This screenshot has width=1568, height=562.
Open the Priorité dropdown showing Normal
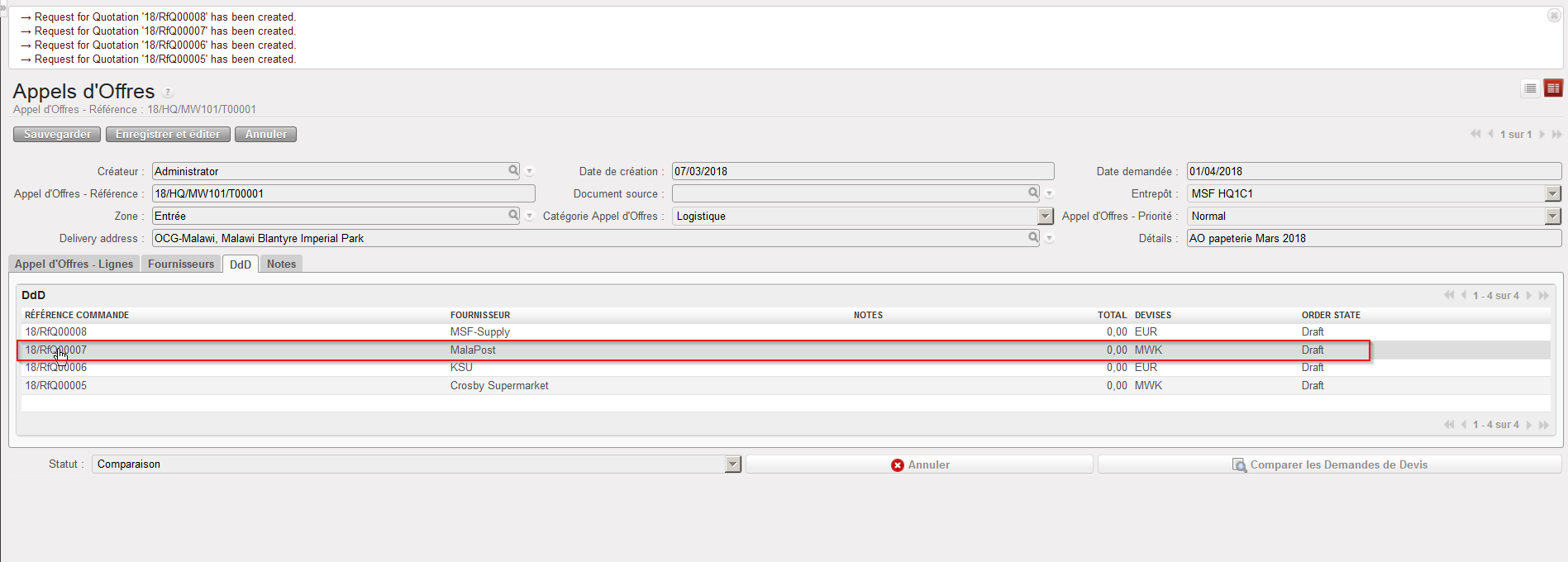pos(1552,216)
